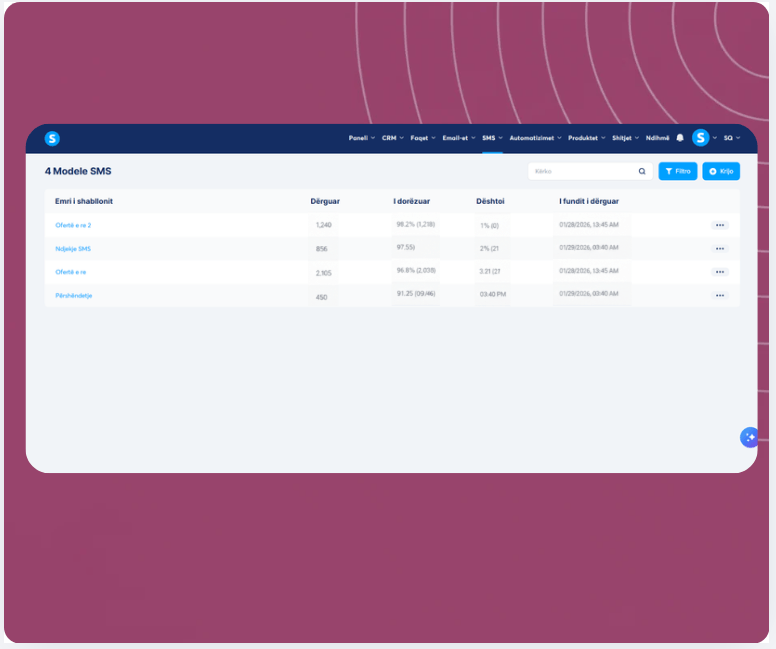Expand the Email-et menu
The height and width of the screenshot is (649, 776).
tap(459, 138)
